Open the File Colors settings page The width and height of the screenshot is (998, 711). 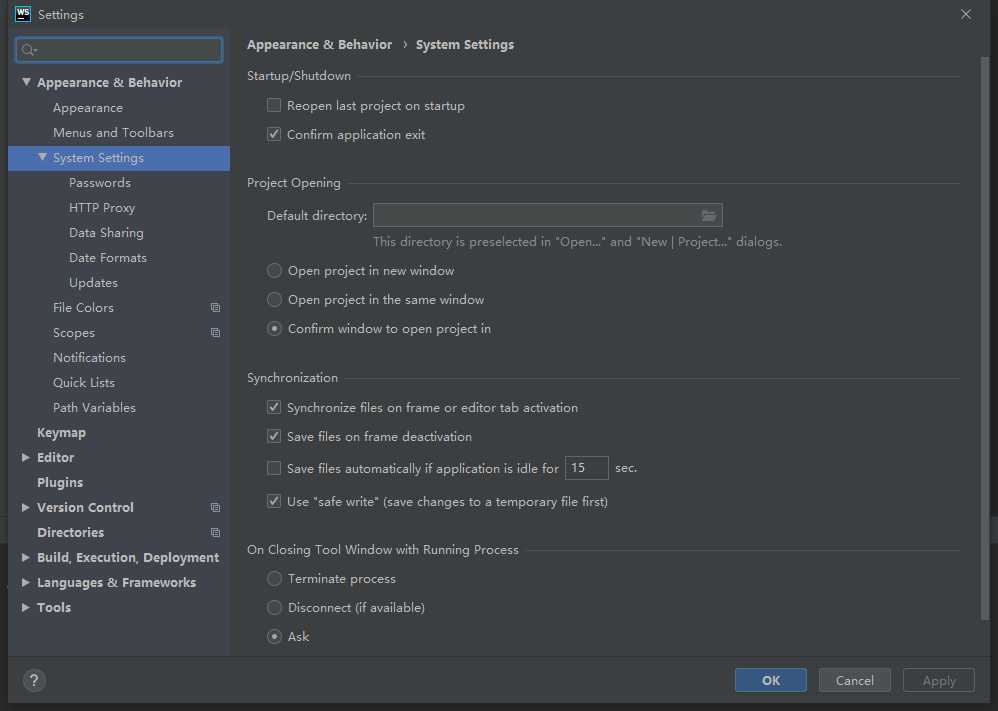tap(83, 307)
